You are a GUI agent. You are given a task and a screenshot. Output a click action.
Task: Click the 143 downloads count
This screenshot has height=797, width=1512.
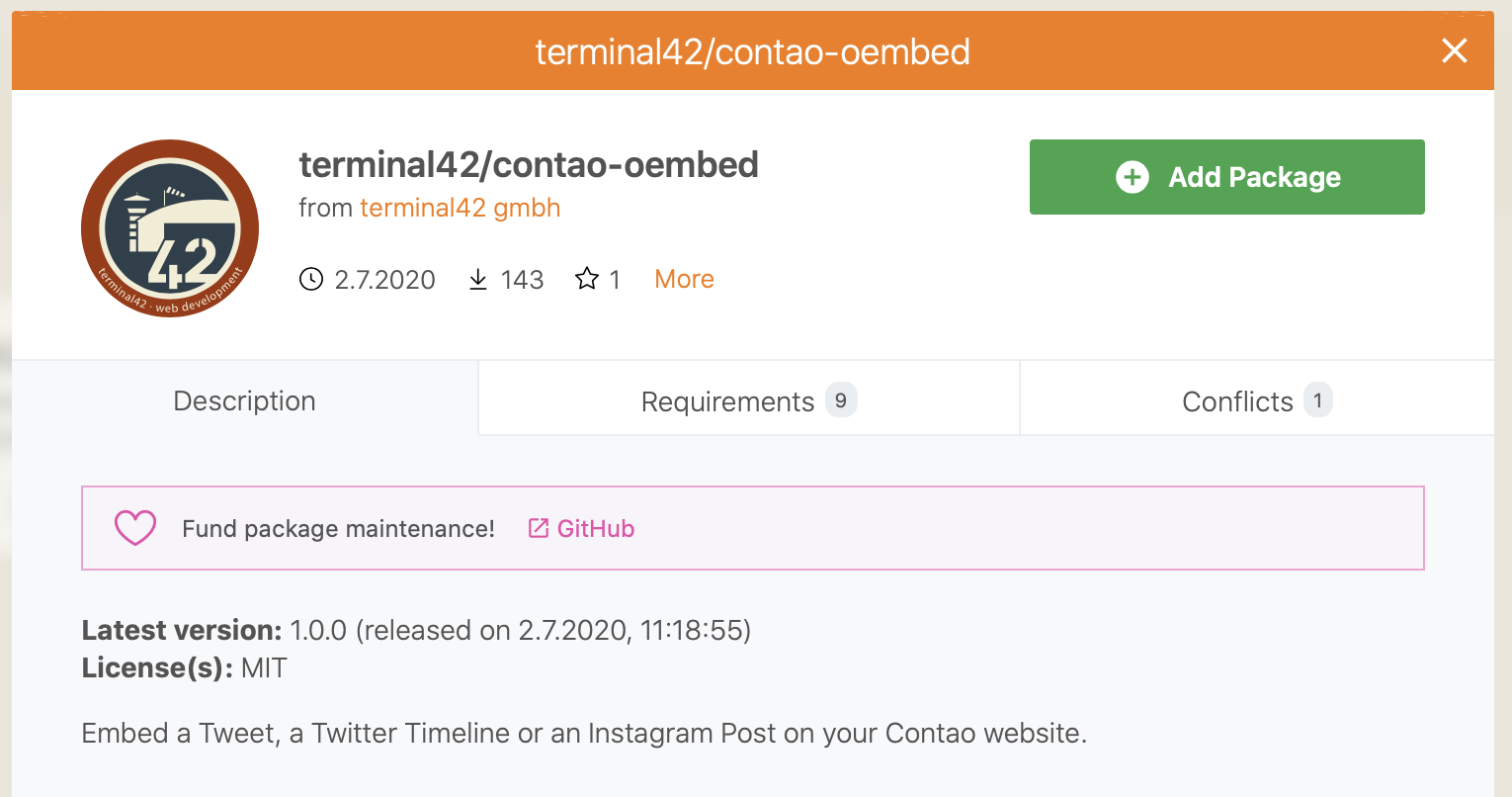click(522, 280)
